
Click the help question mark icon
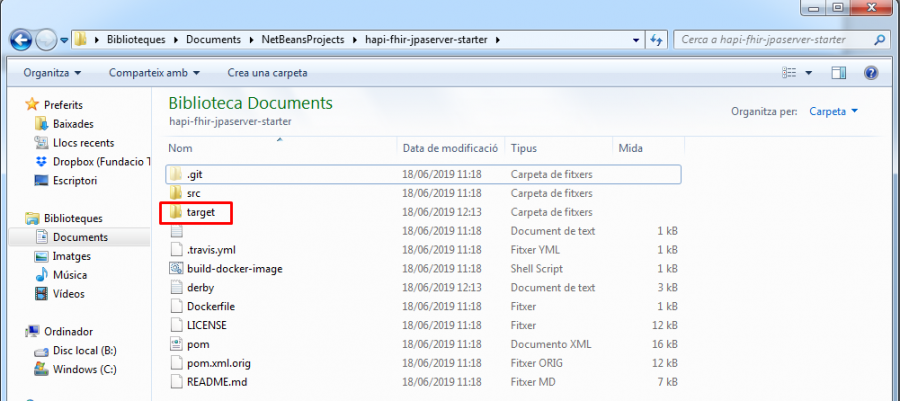pyautogui.click(x=870, y=73)
